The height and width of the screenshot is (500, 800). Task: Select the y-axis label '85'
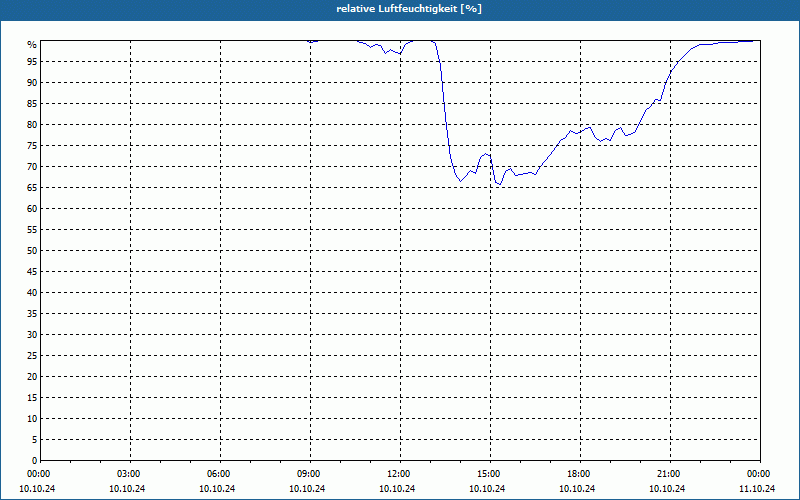click(32, 104)
